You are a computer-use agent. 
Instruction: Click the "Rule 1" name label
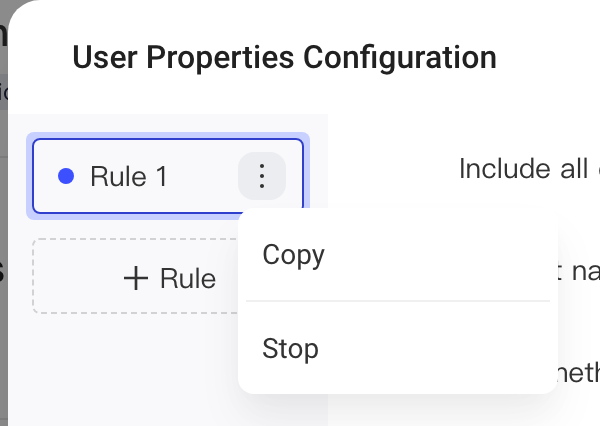129,176
